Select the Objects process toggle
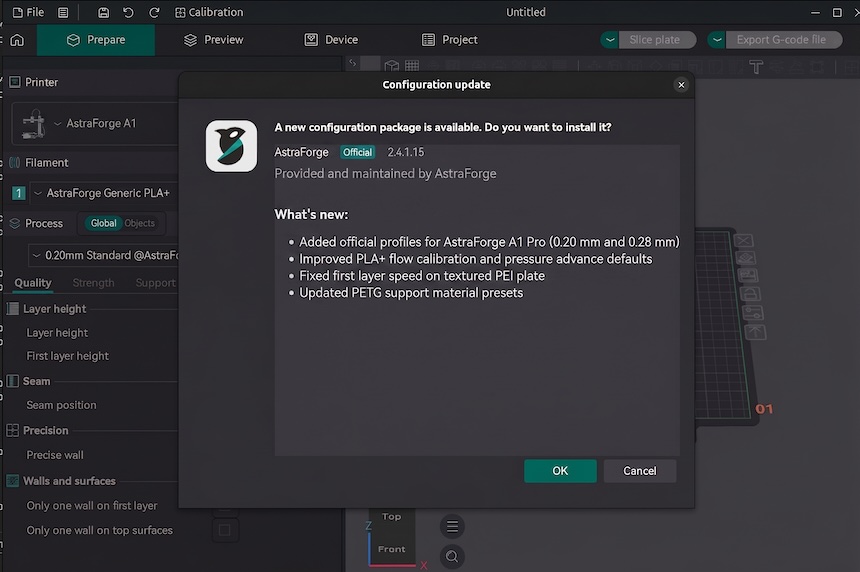Viewport: 860px width, 572px height. [139, 223]
